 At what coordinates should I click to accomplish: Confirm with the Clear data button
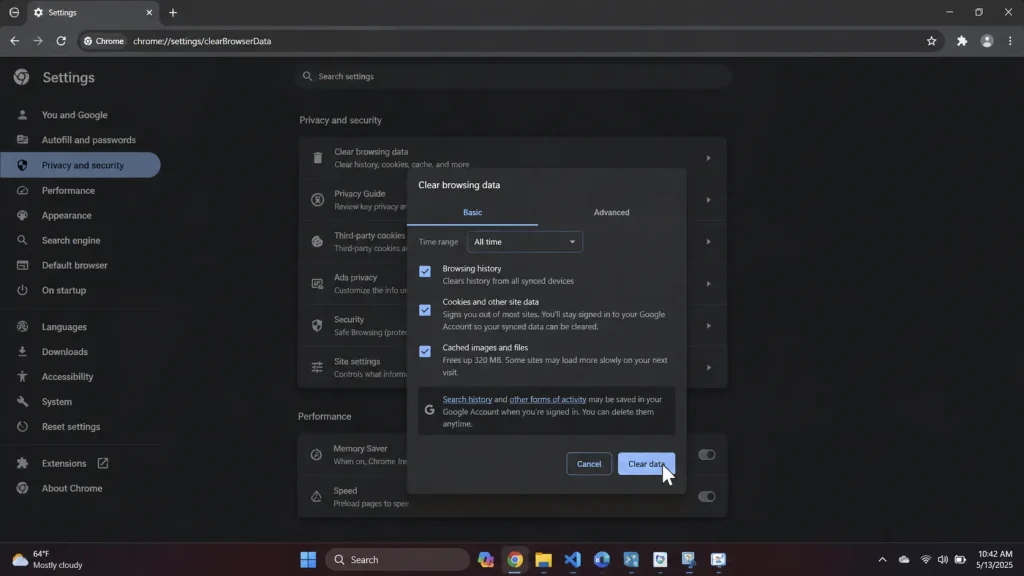[646, 464]
